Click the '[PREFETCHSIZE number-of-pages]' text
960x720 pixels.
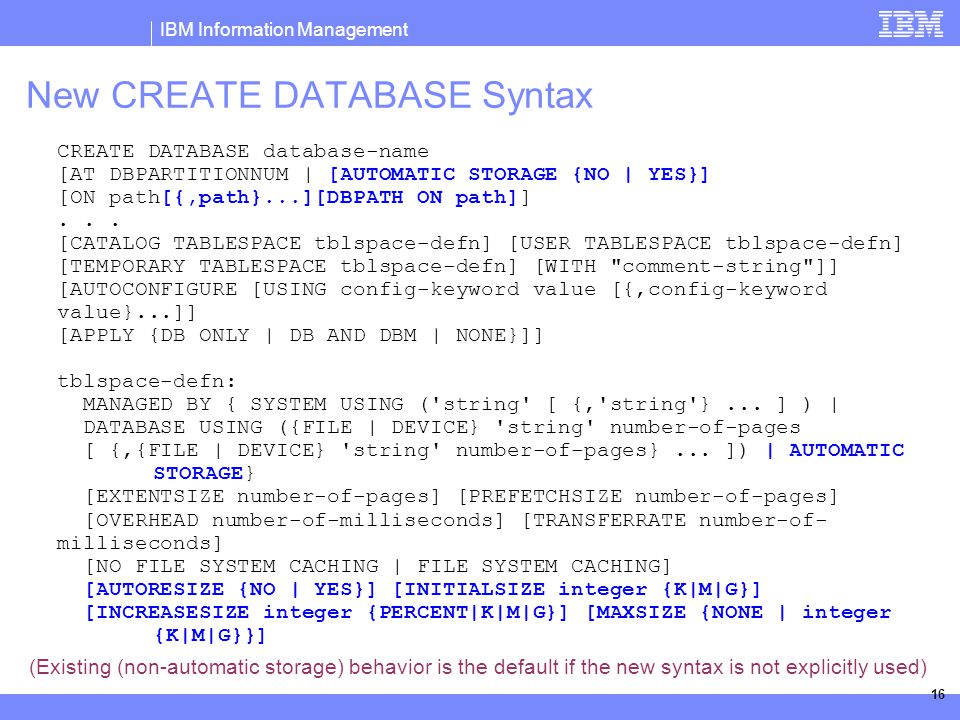pos(648,497)
